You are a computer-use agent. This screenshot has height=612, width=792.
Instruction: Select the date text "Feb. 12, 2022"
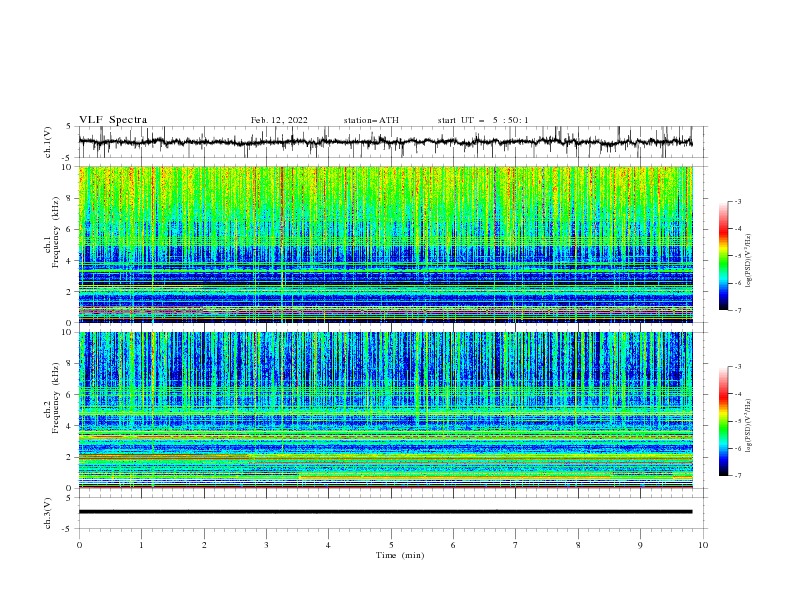point(279,120)
